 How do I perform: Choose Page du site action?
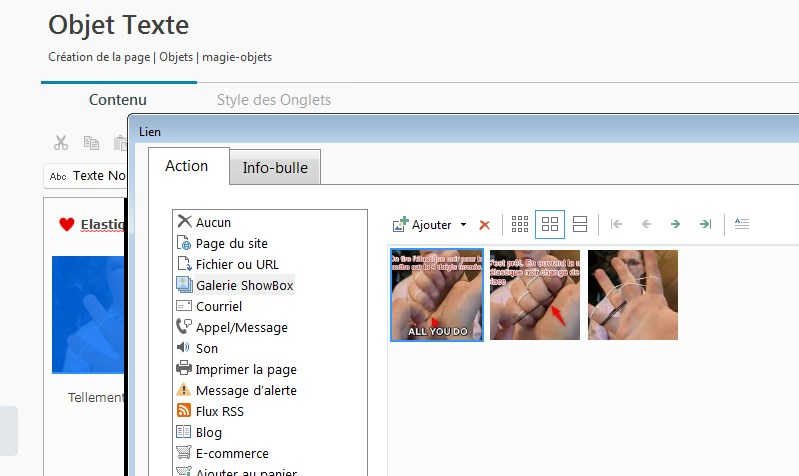(x=222, y=243)
